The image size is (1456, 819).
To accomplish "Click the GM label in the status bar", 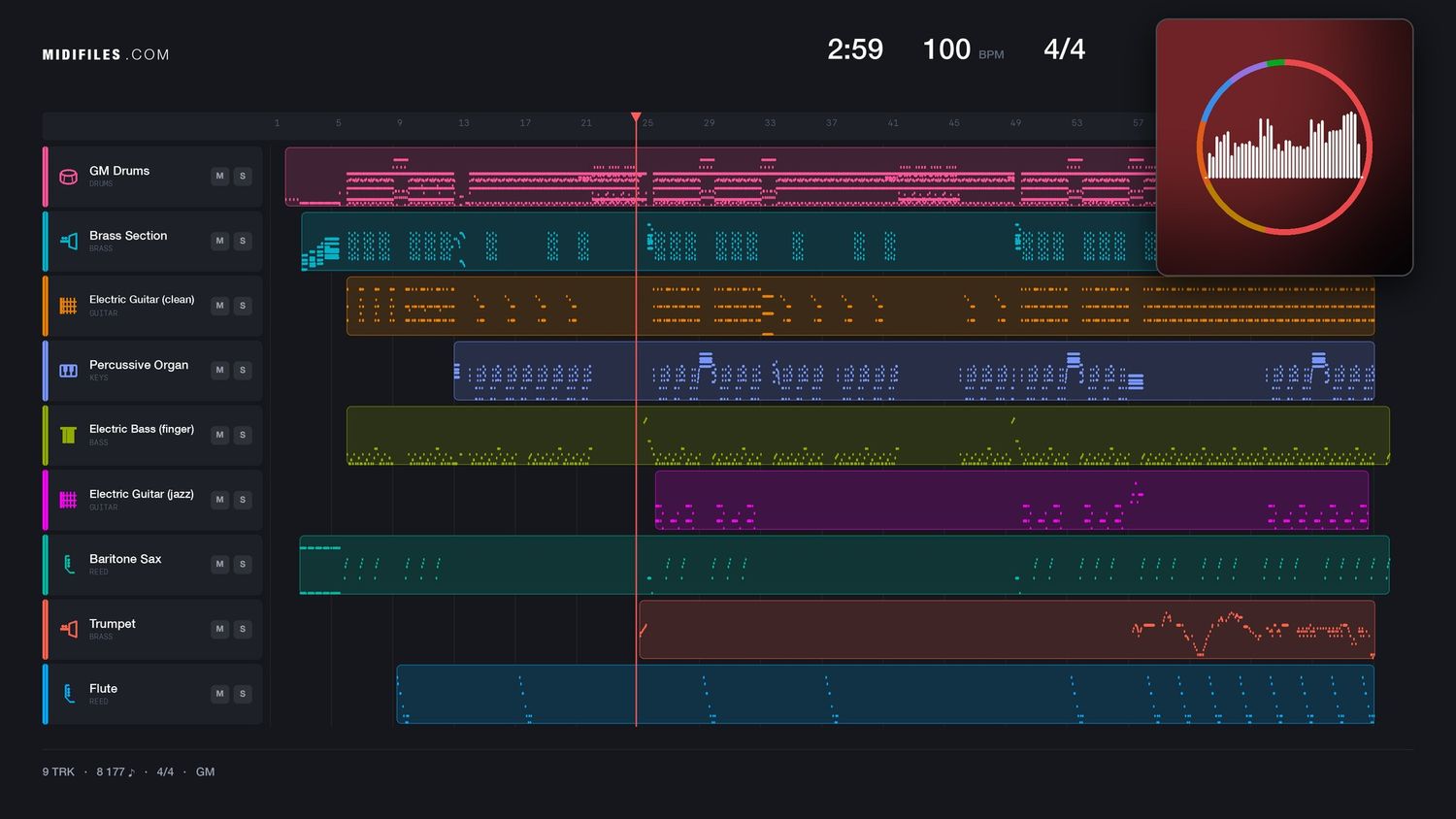I will pos(205,772).
